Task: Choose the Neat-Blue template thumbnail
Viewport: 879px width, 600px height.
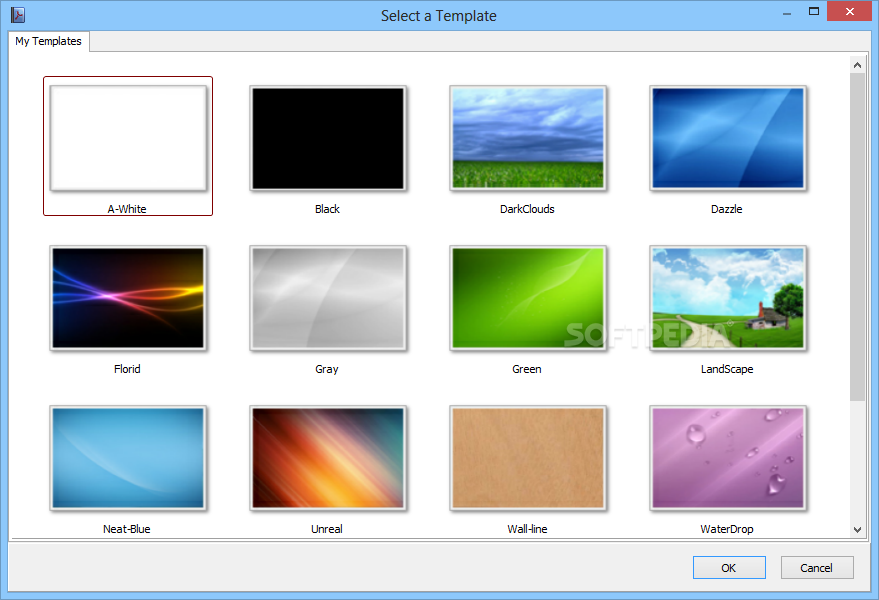Action: tap(128, 458)
